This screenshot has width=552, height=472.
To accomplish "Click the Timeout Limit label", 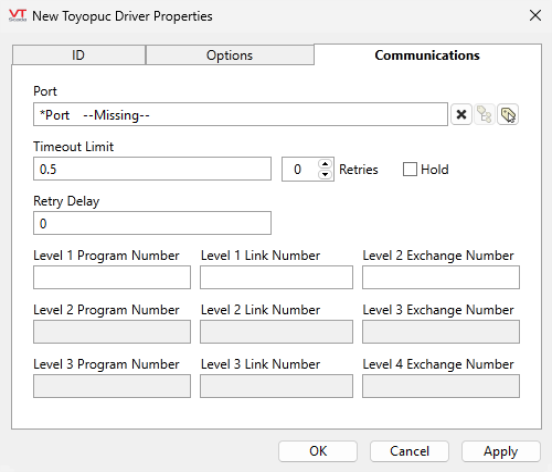I will tap(74, 146).
